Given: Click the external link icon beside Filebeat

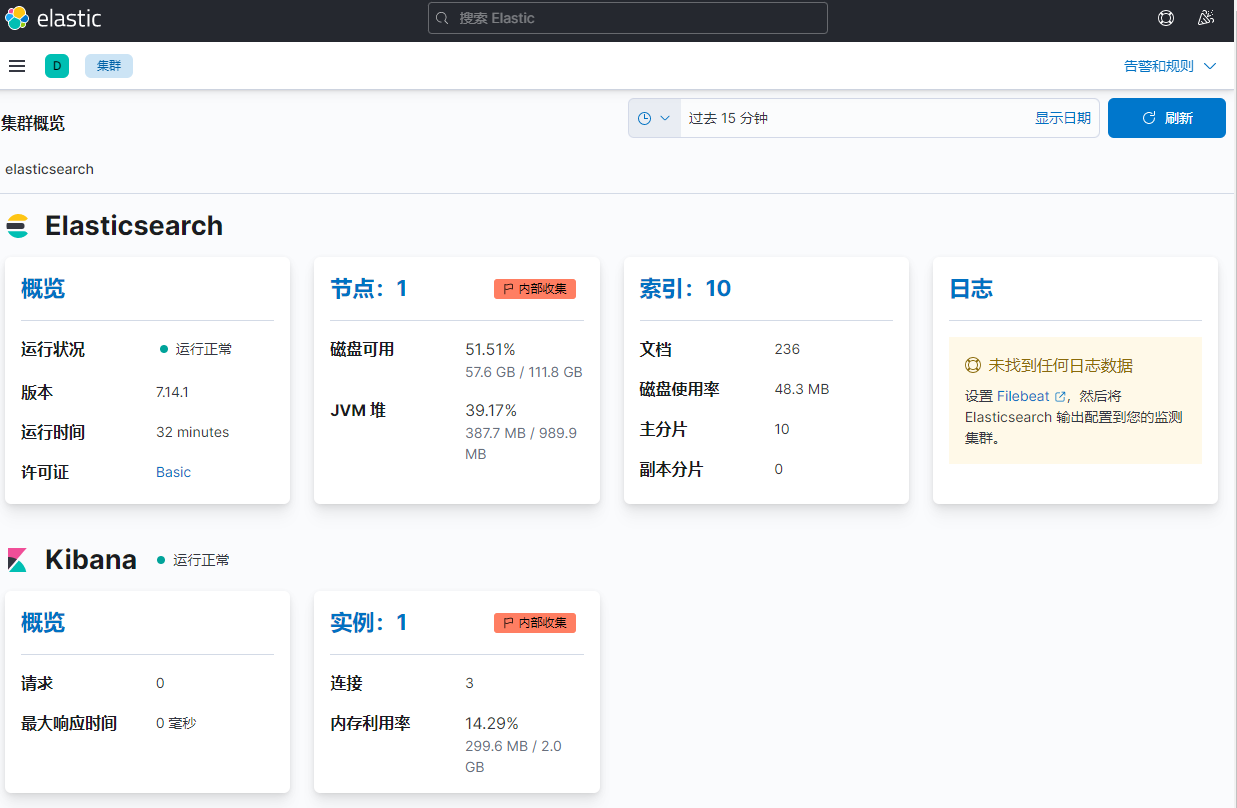Looking at the screenshot, I should click(1060, 397).
